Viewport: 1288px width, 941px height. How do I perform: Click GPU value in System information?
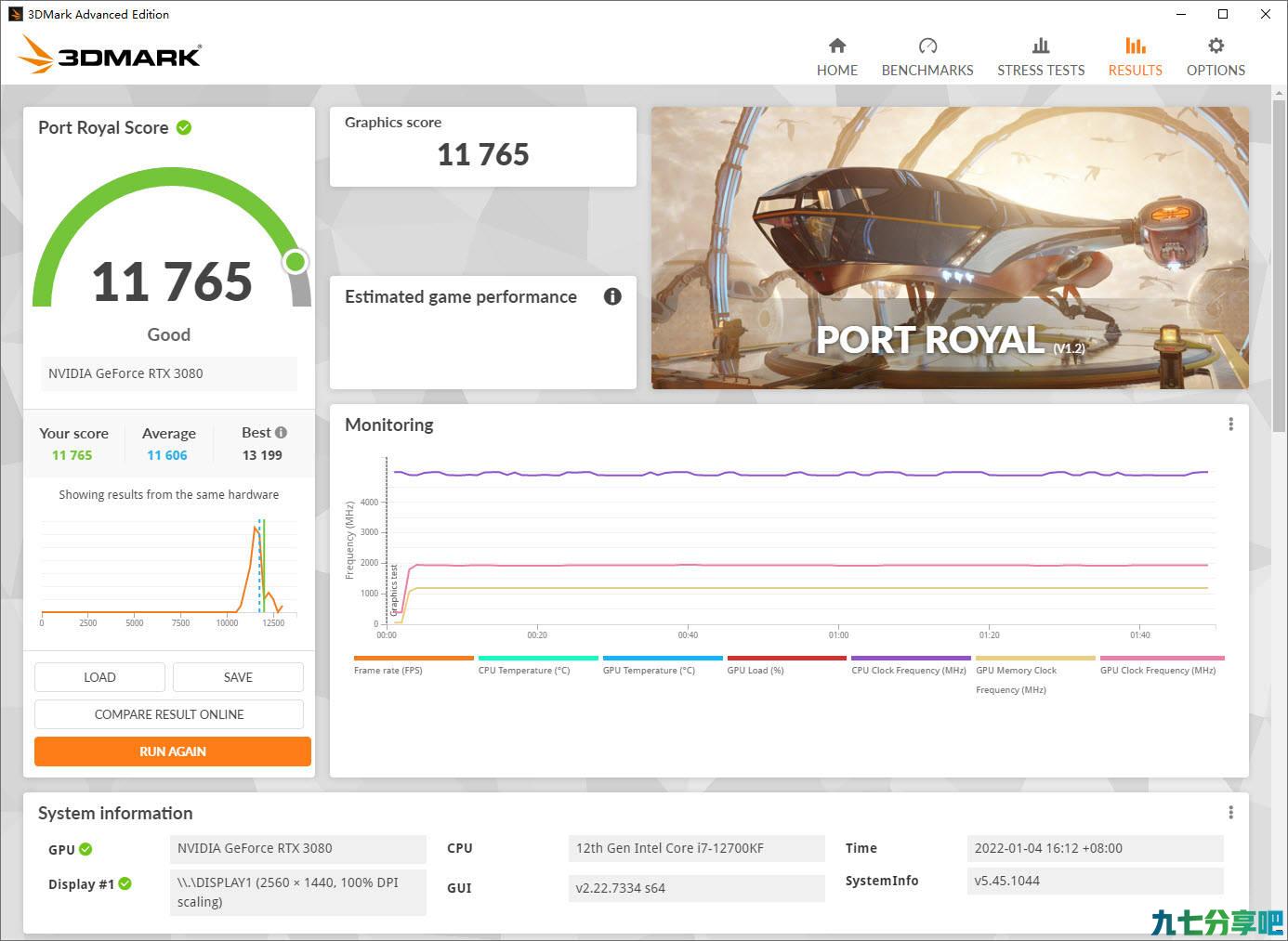(297, 848)
